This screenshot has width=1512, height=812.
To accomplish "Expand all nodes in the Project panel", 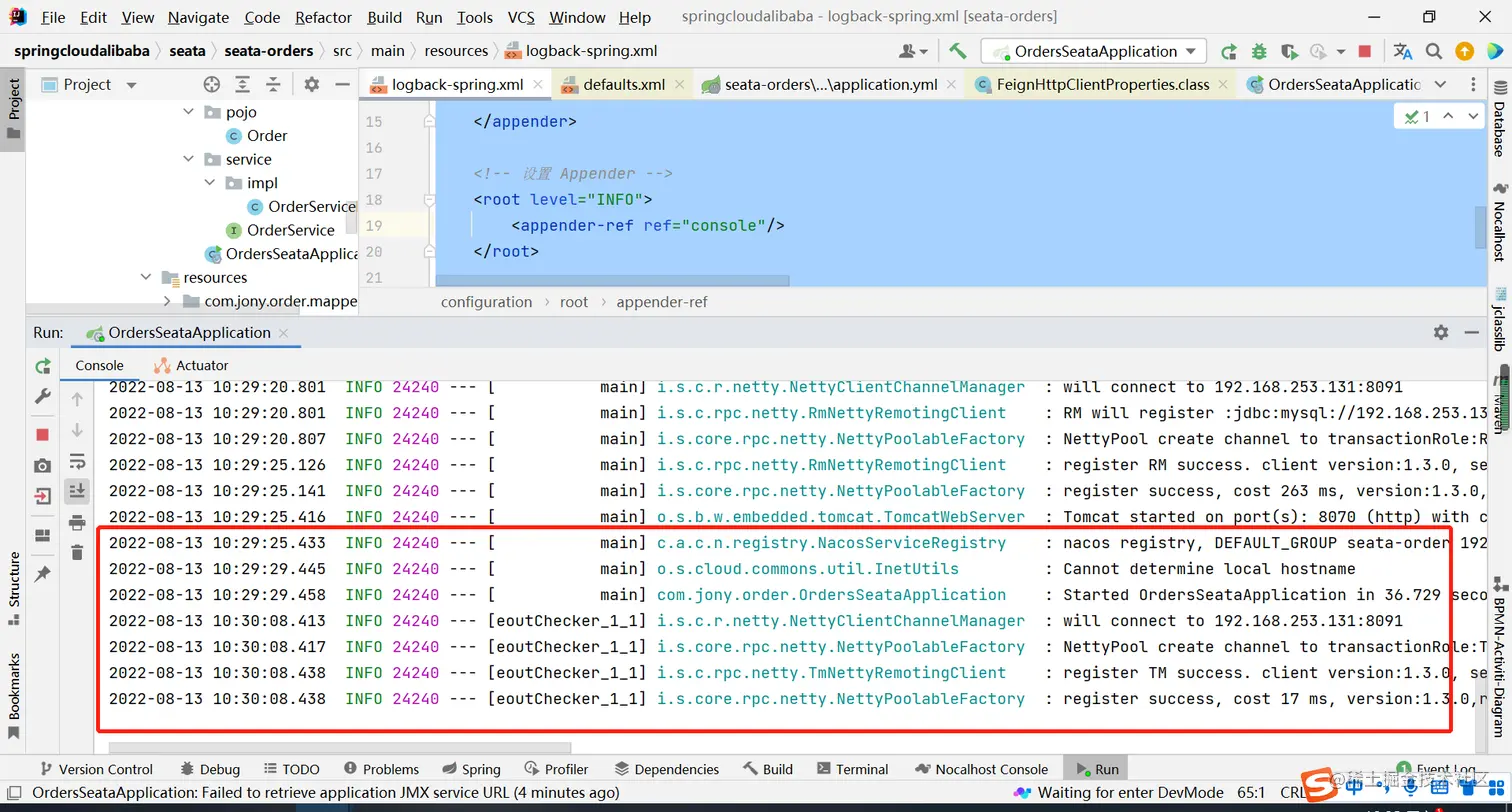I will [242, 84].
